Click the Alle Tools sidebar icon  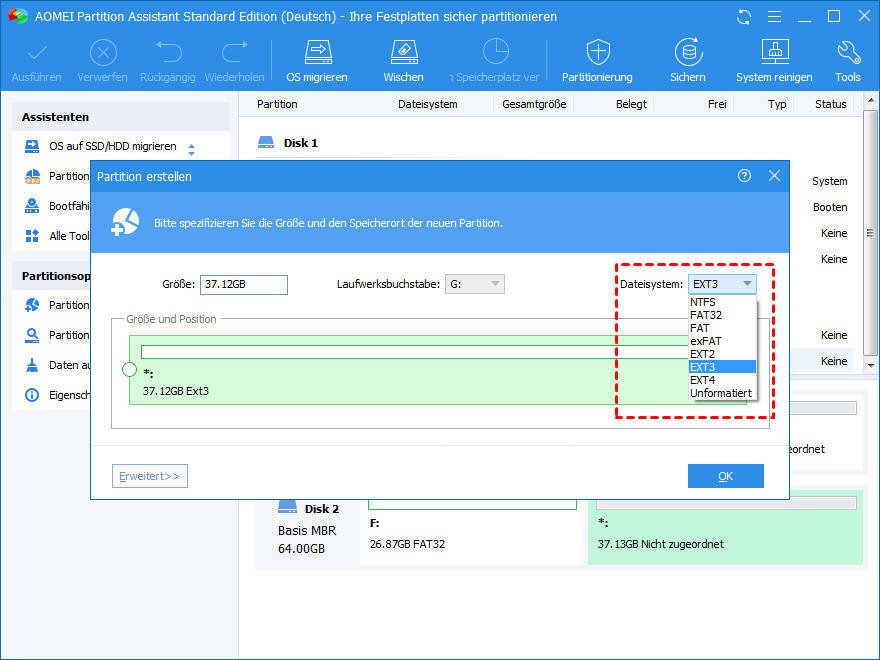[x=32, y=236]
